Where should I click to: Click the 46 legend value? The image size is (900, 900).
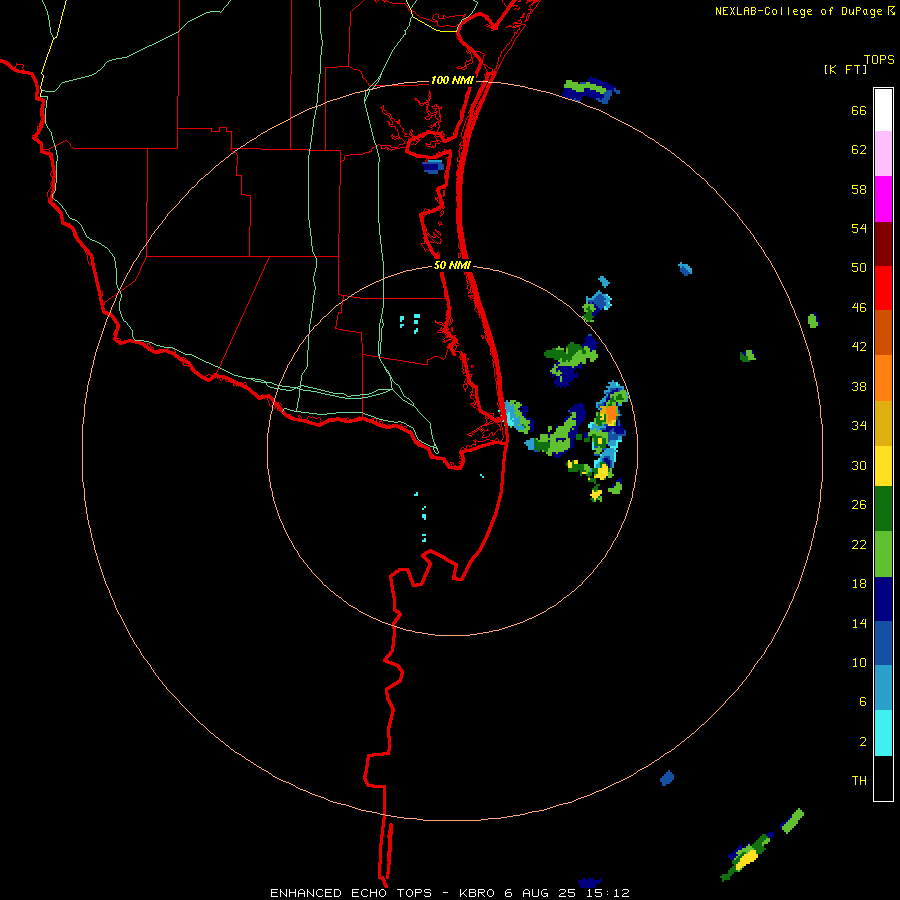click(x=859, y=308)
